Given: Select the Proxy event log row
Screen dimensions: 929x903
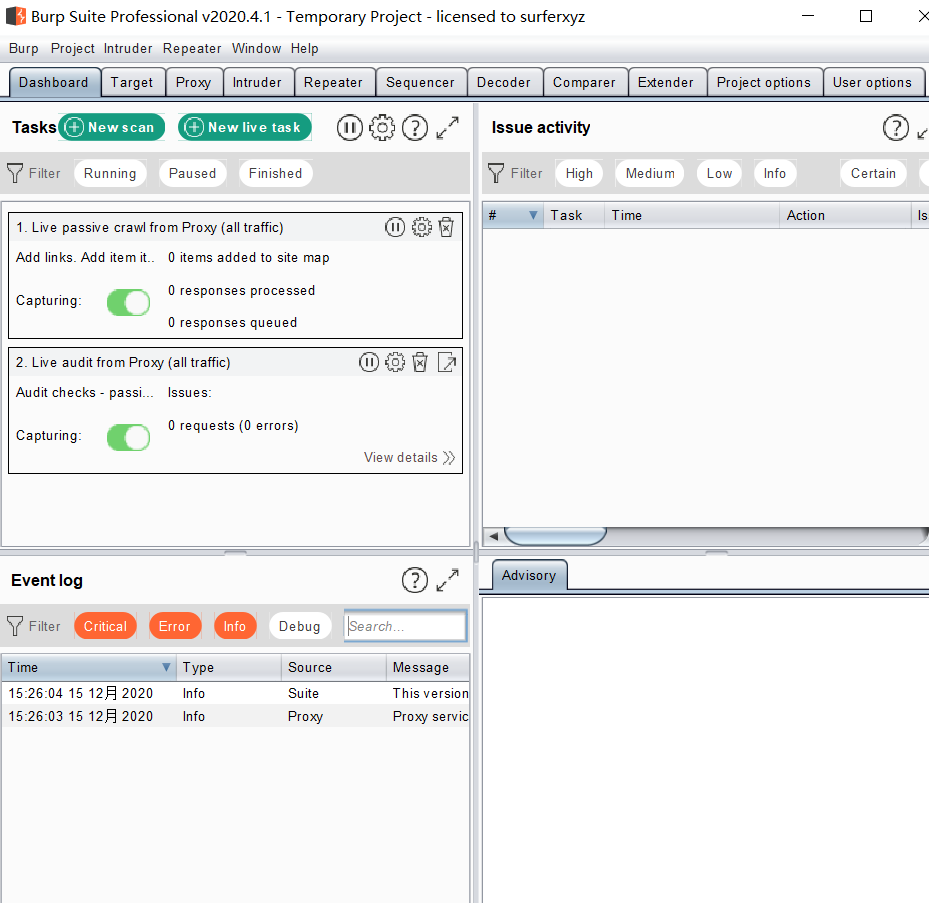Looking at the screenshot, I should point(236,716).
